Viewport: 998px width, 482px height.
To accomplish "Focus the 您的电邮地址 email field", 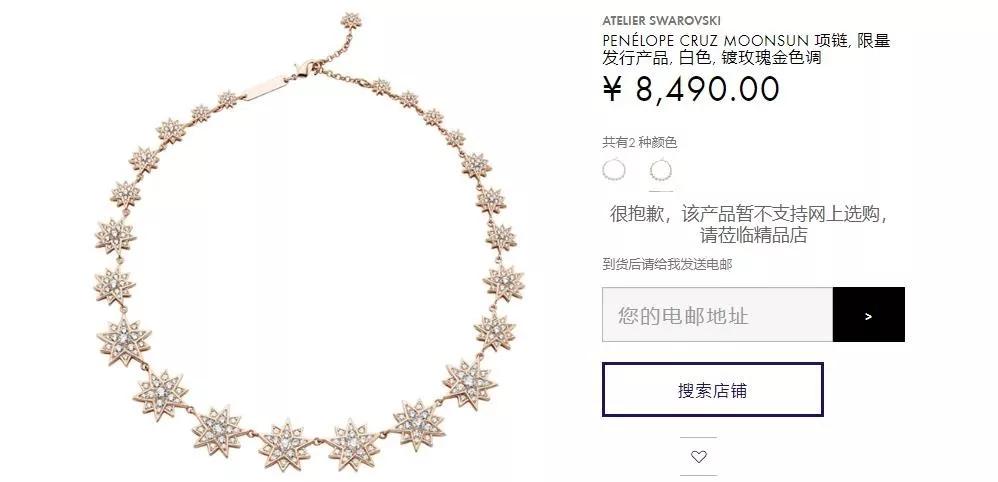I will pos(717,315).
